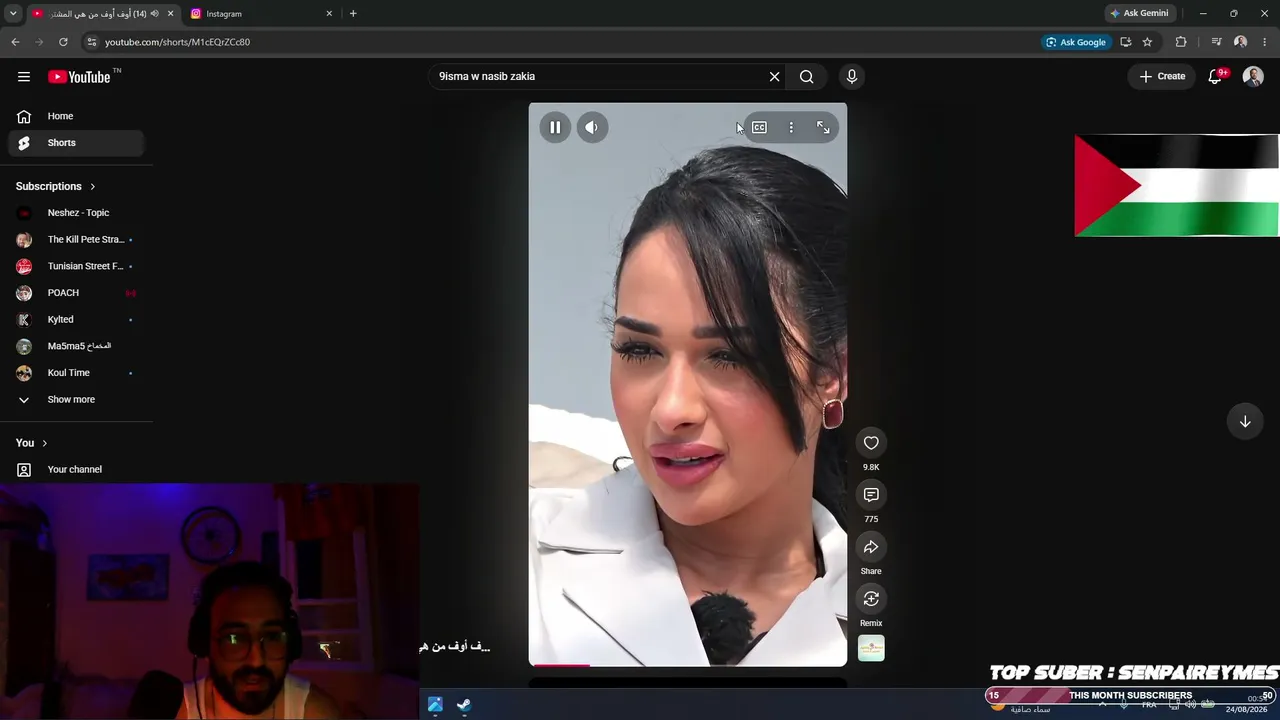Viewport: 1280px width, 720px height.
Task: Open the Create menu button
Action: (x=1163, y=77)
